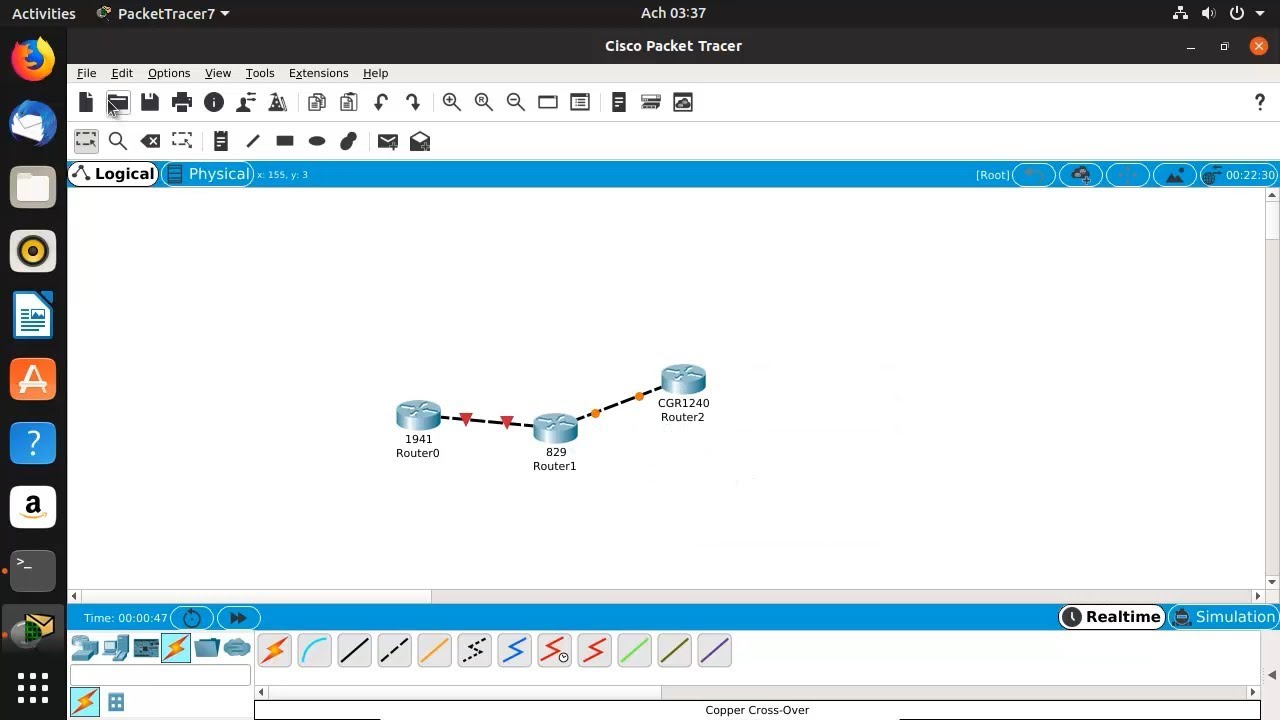
Task: Choose the Copper Straight-Through cable
Action: click(354, 651)
